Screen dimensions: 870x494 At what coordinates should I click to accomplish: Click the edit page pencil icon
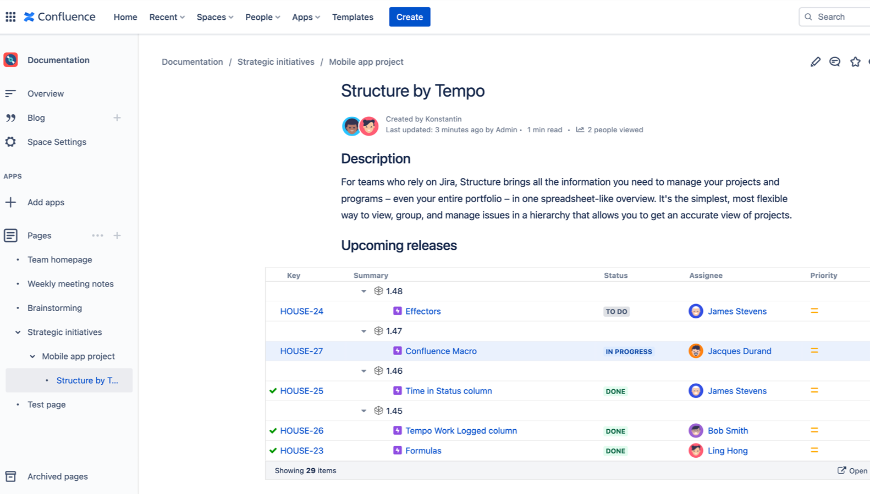point(815,62)
